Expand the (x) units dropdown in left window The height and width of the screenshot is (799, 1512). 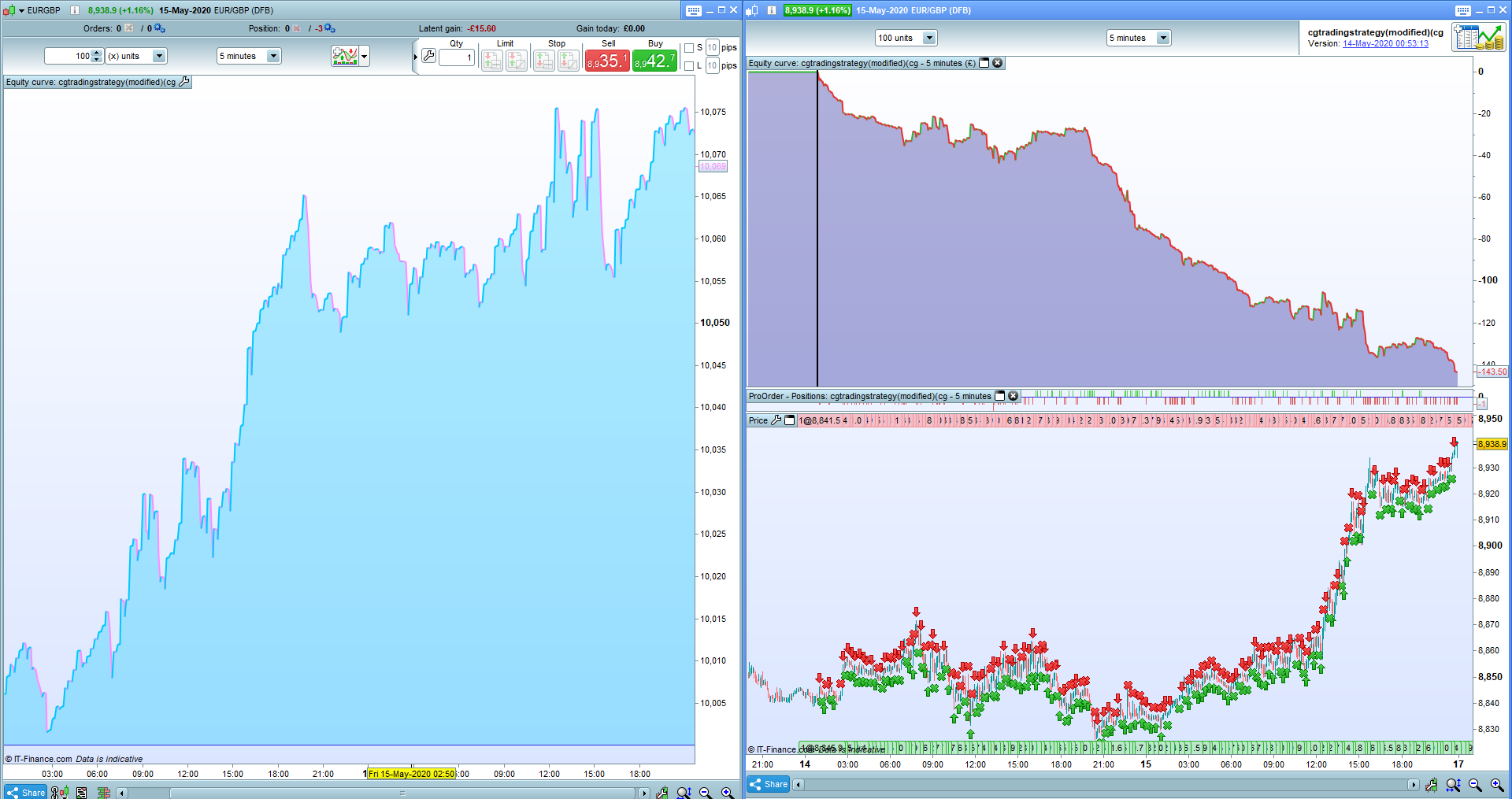point(159,56)
